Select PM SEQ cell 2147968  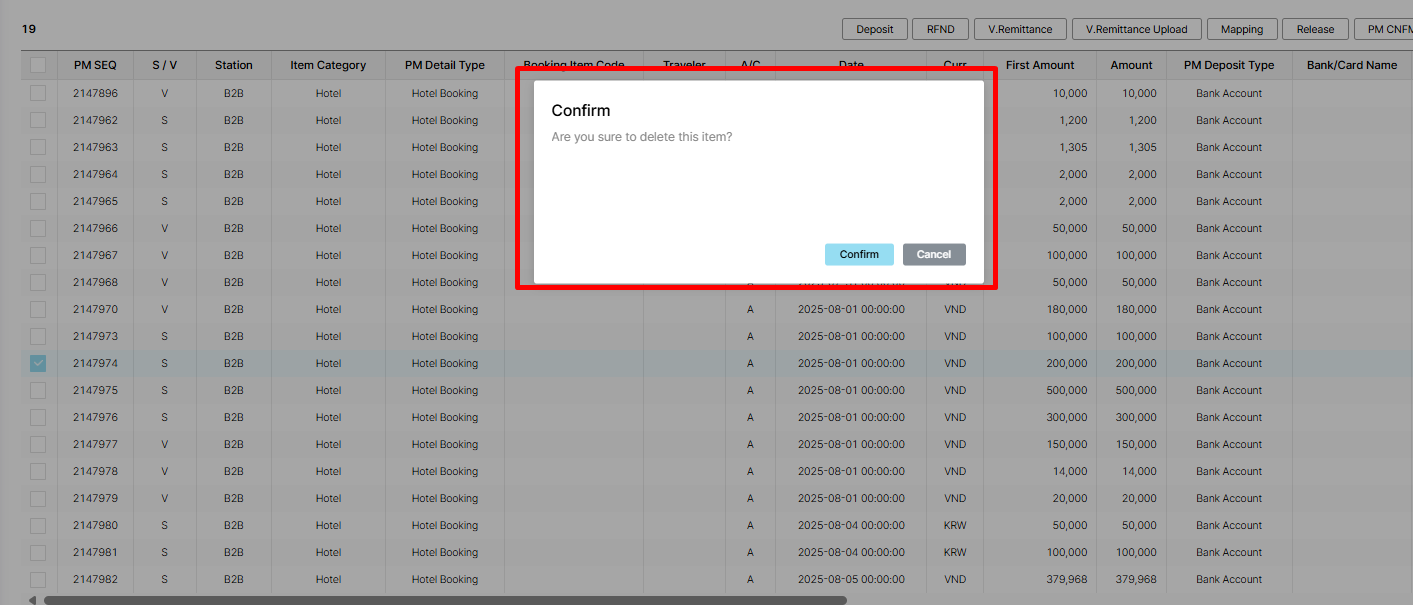pyautogui.click(x=95, y=282)
